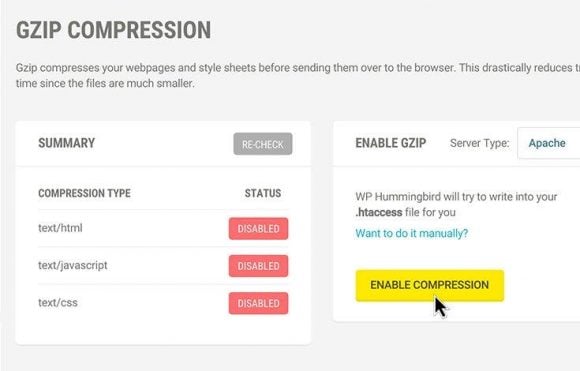Follow the "Want to do it manually?" link
Image resolution: width=580 pixels, height=371 pixels.
(x=412, y=233)
